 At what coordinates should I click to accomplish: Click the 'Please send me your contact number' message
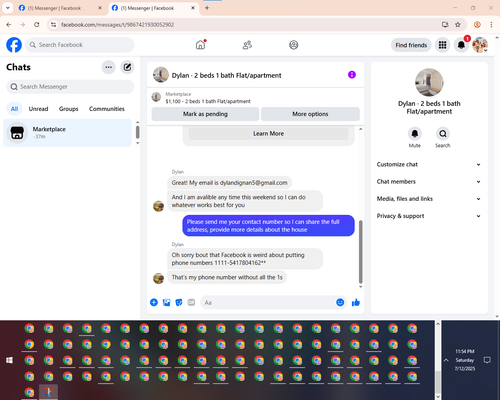coord(268,226)
